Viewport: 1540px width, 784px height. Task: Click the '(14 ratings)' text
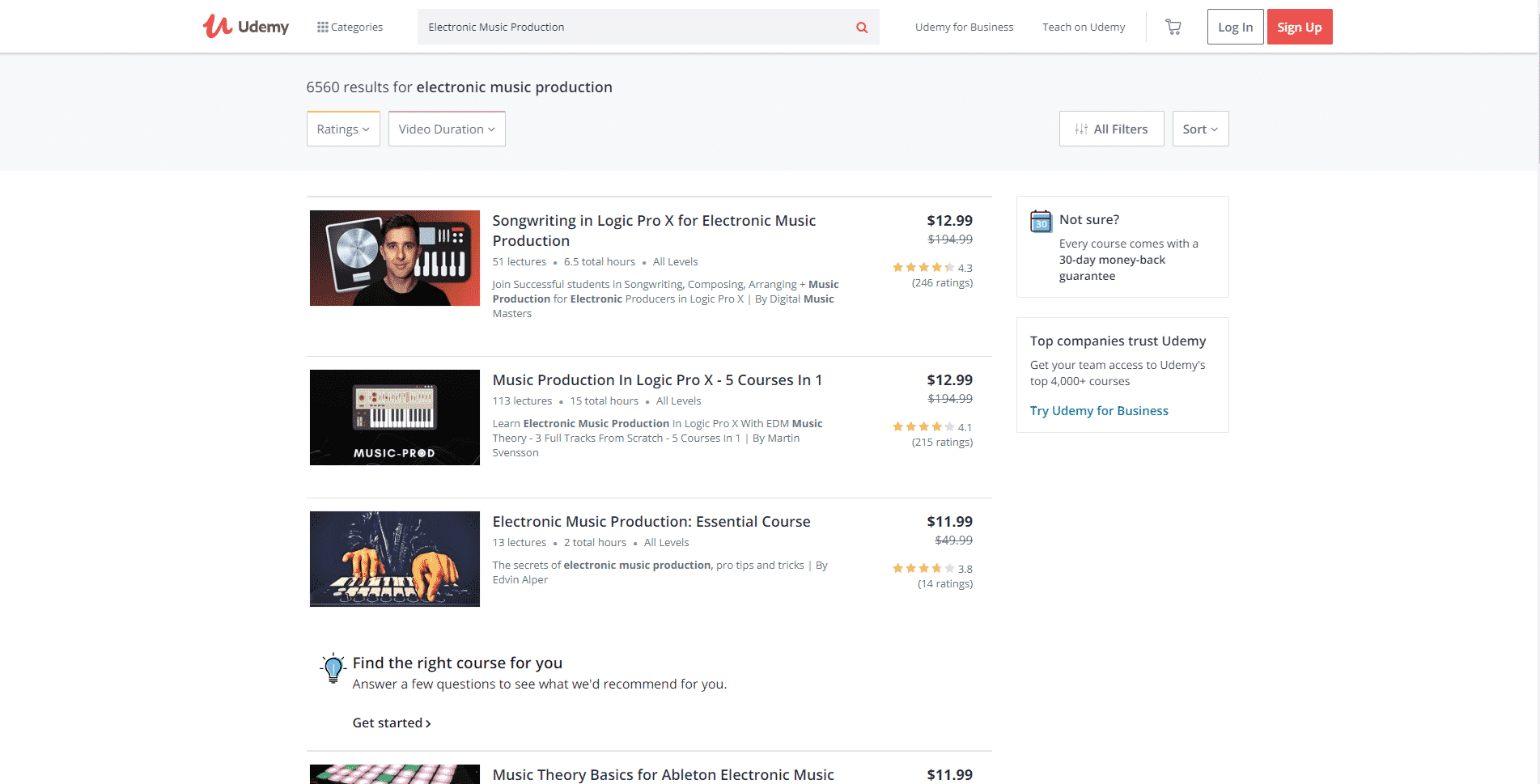(945, 584)
